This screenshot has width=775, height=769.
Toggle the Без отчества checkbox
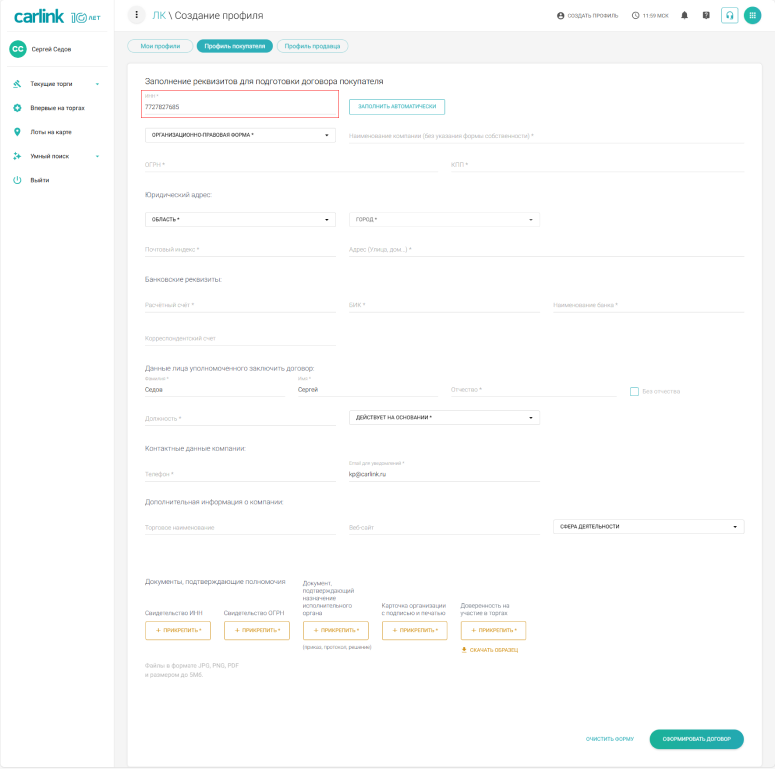(x=634, y=391)
